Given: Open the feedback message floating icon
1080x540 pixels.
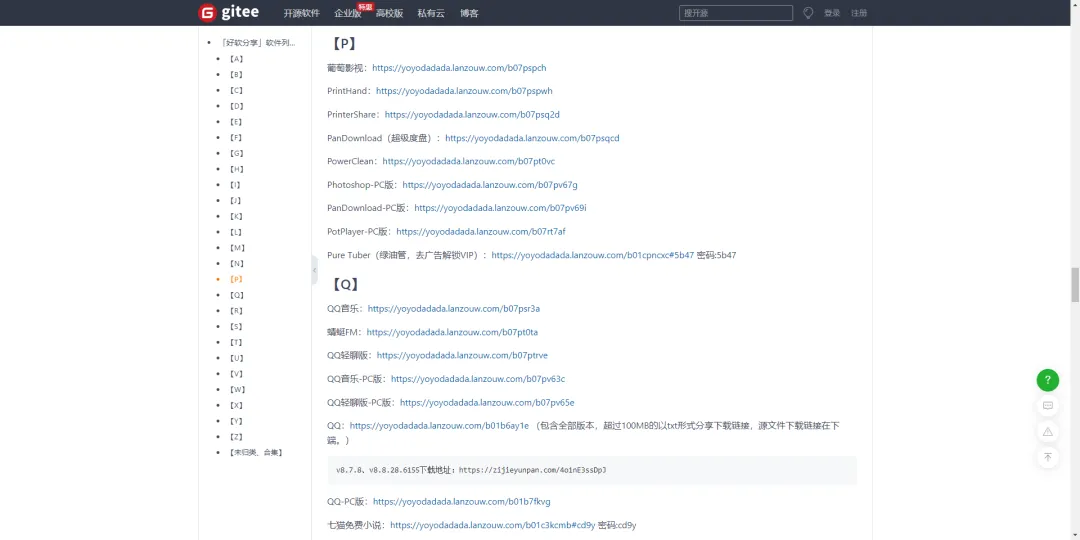Looking at the screenshot, I should coord(1048,406).
